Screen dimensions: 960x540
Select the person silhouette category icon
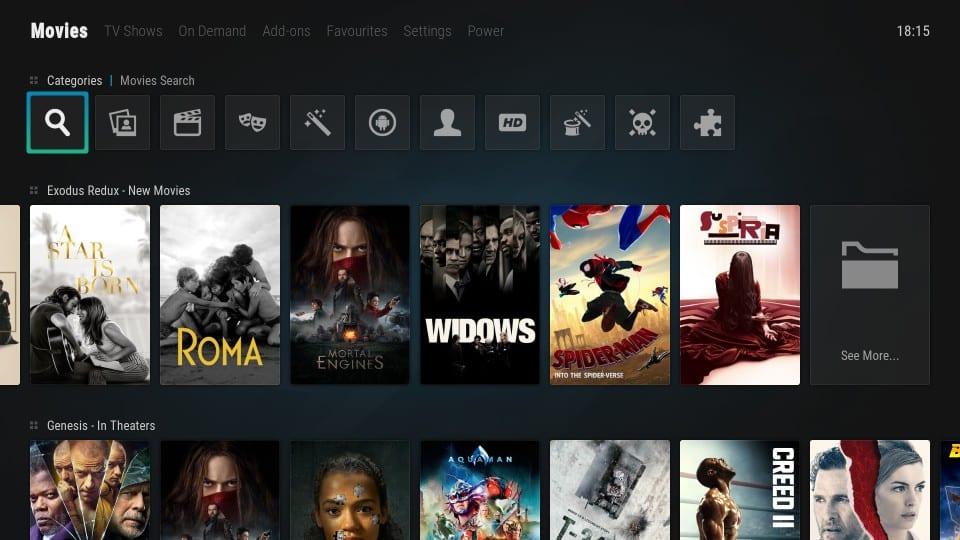pyautogui.click(x=447, y=122)
